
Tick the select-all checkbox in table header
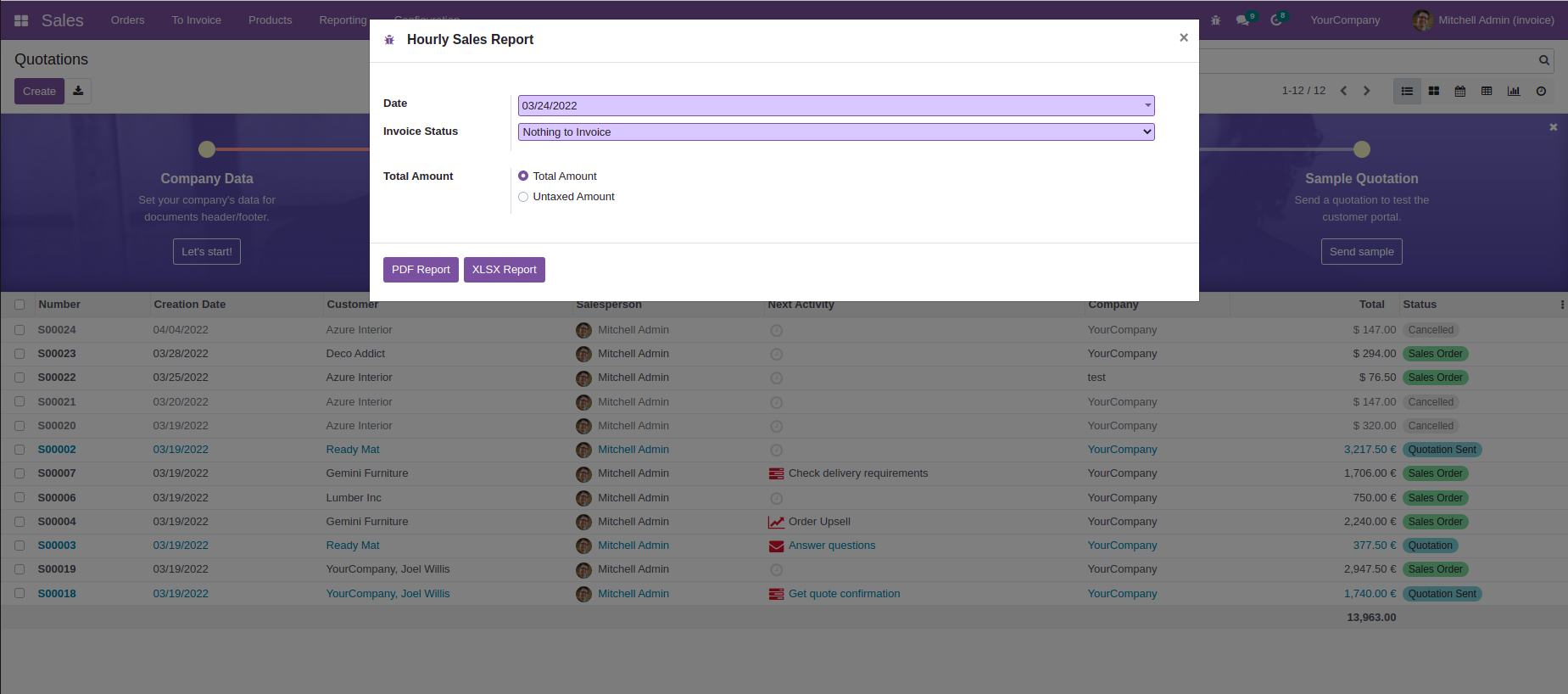coord(20,305)
